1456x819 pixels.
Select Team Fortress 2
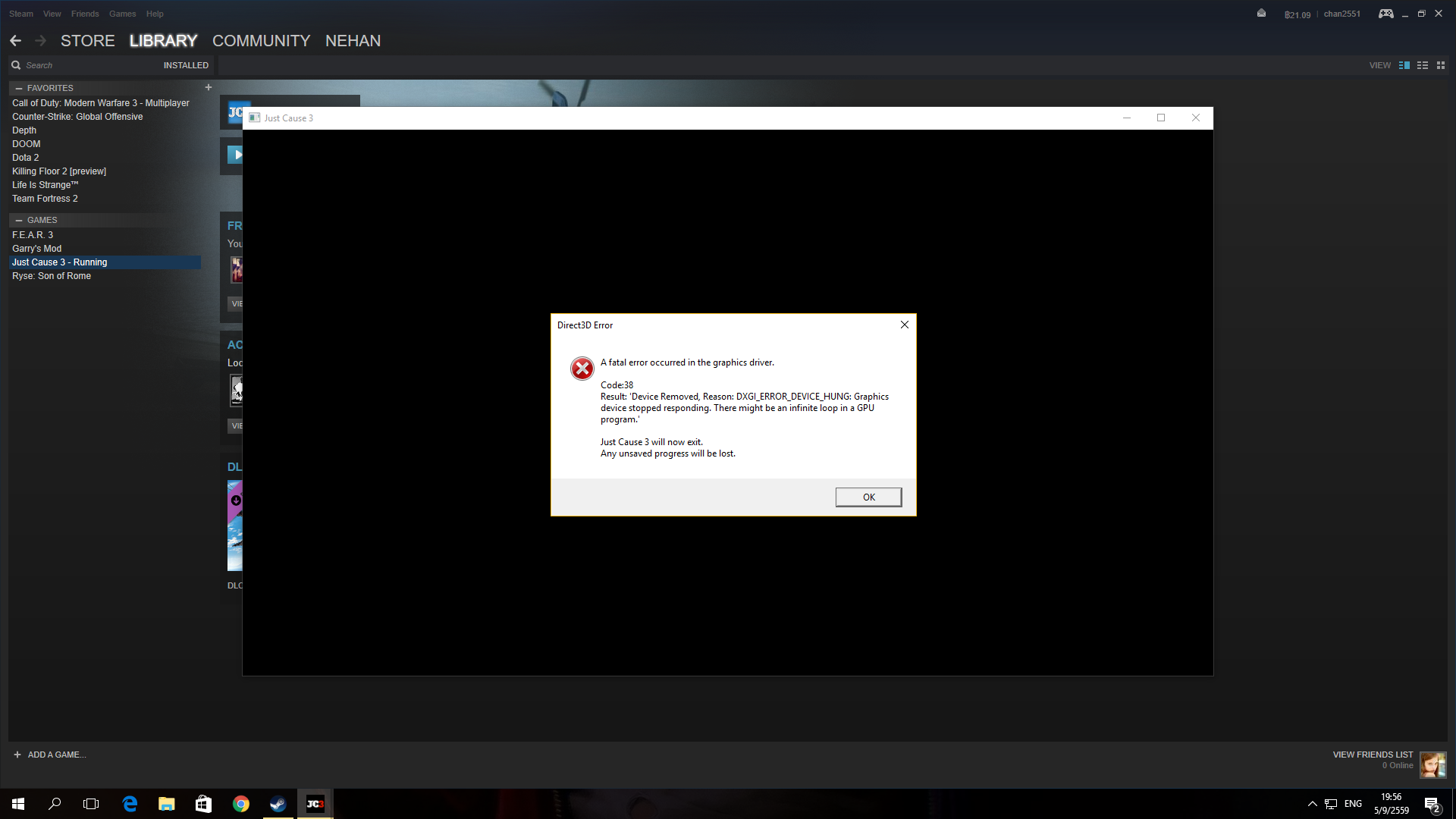(45, 199)
